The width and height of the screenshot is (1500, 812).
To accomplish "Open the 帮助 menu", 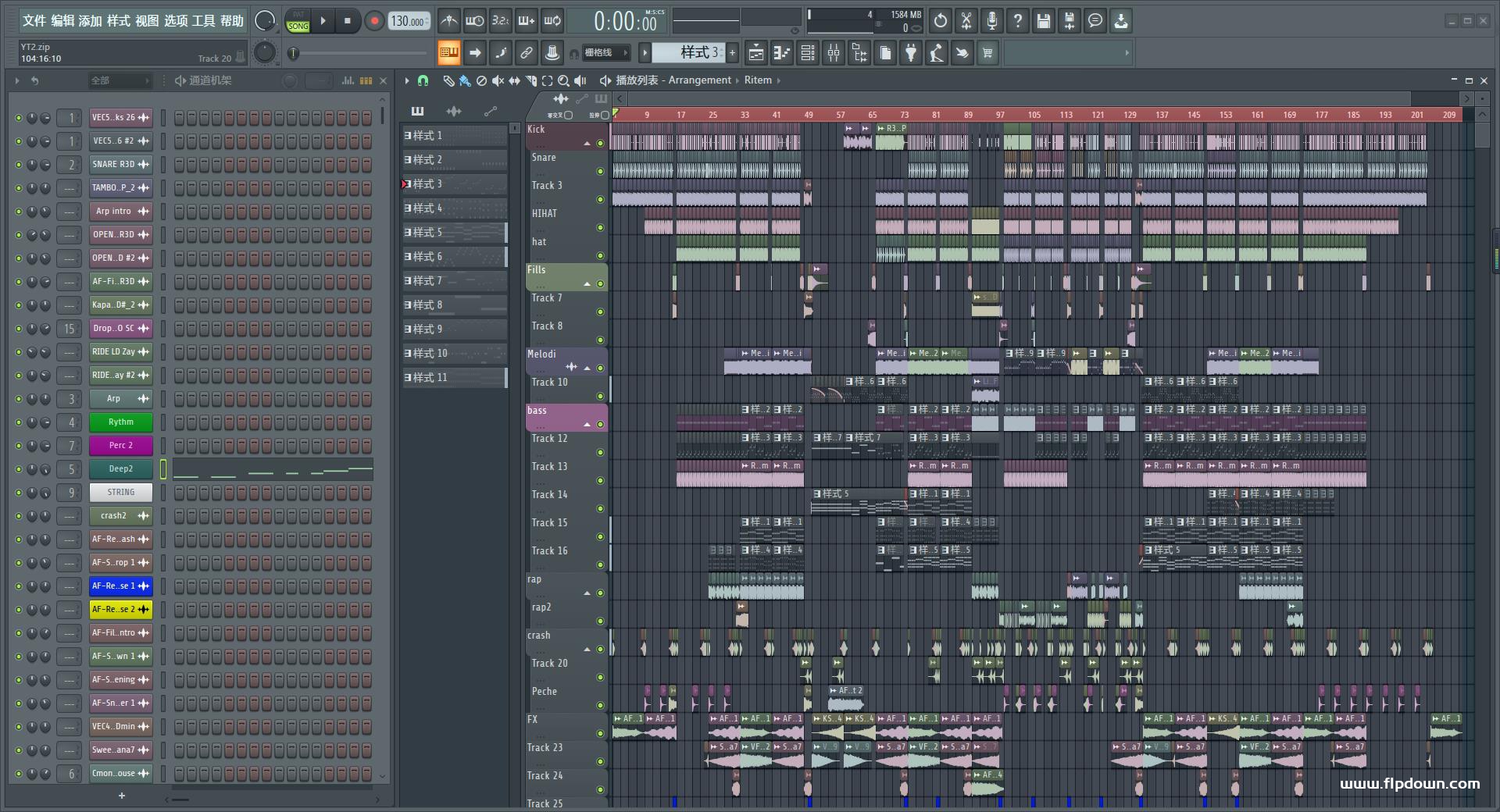I will click(x=232, y=21).
